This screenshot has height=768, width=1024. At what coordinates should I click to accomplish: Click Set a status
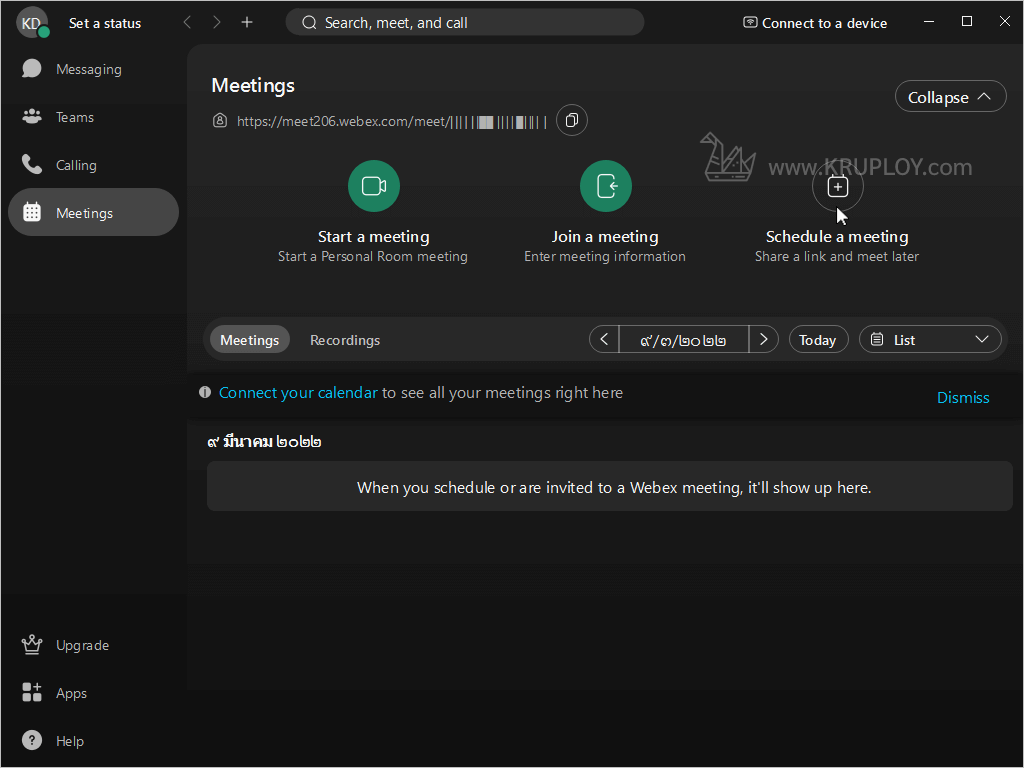pyautogui.click(x=105, y=24)
